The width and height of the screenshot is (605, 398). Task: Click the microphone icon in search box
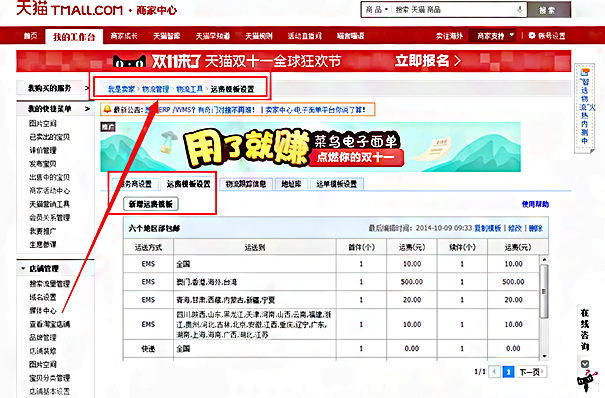click(520, 9)
